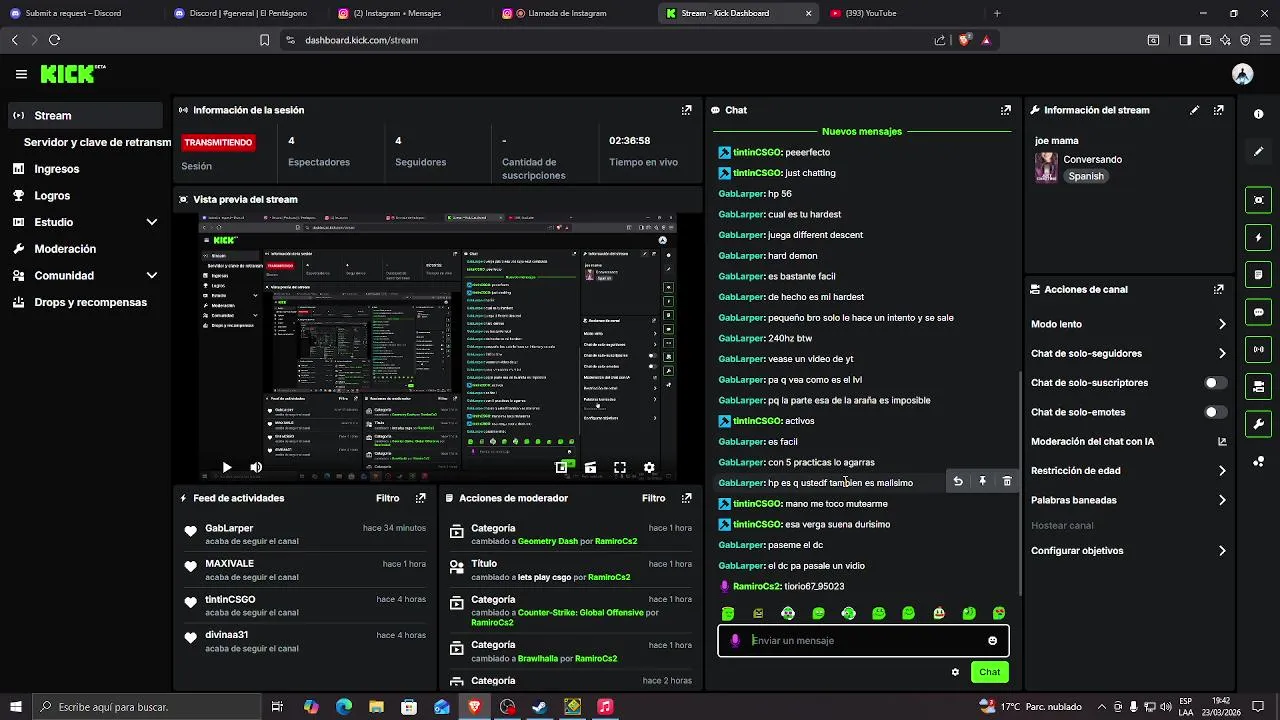Pop out the Acciones de canal panel
The height and width of the screenshot is (720, 1280).
coord(1218,289)
